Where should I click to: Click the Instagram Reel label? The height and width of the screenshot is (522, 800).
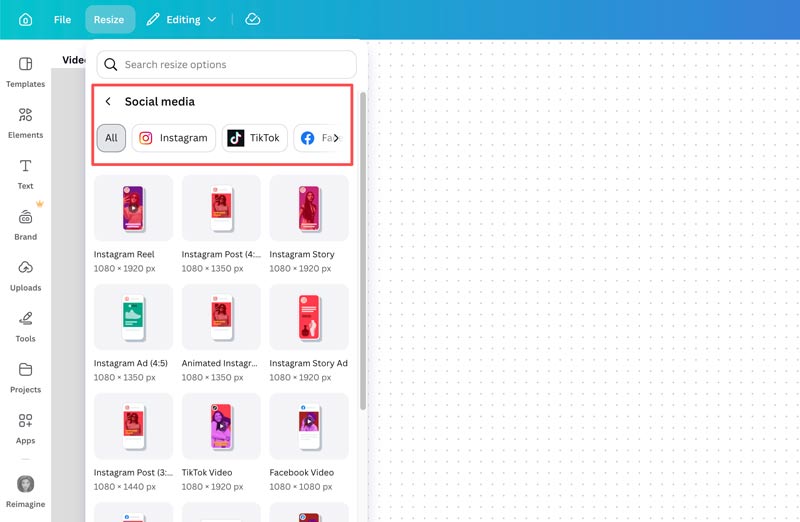[x=124, y=254]
